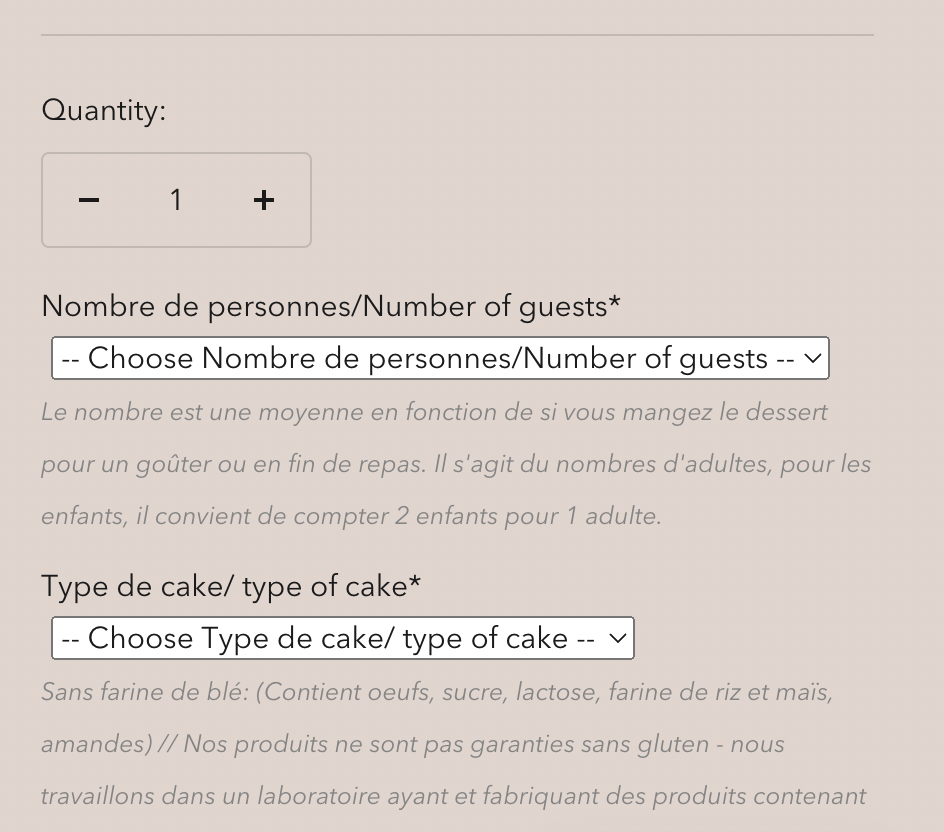944x832 pixels.
Task: Click the Type de cake/ type of cake label
Action: 231,586
